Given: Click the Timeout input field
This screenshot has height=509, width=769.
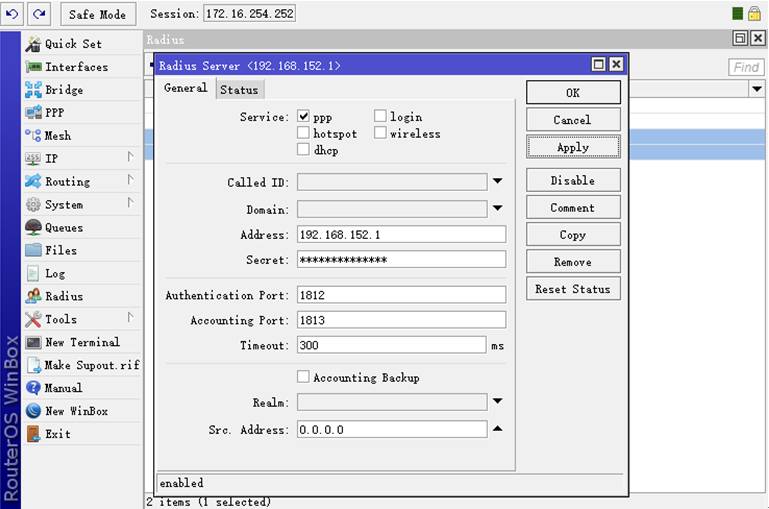Looking at the screenshot, I should click(x=391, y=345).
